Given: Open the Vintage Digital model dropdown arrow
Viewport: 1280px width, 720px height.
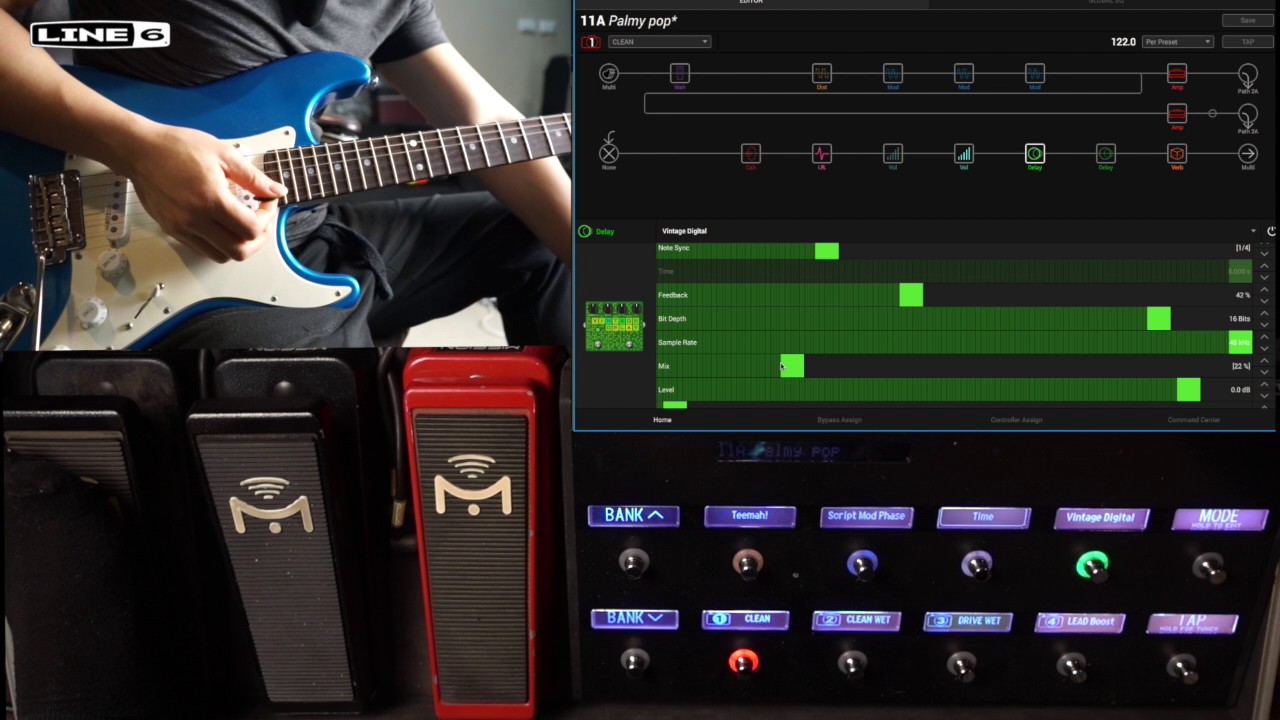Looking at the screenshot, I should tap(1253, 231).
